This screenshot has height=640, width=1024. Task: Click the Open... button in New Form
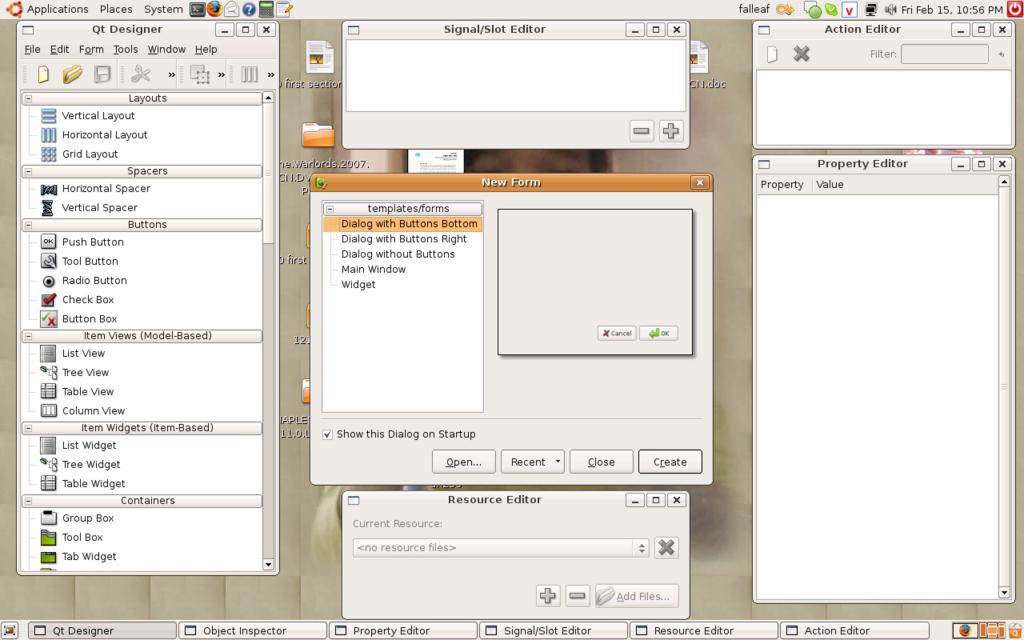coord(464,462)
